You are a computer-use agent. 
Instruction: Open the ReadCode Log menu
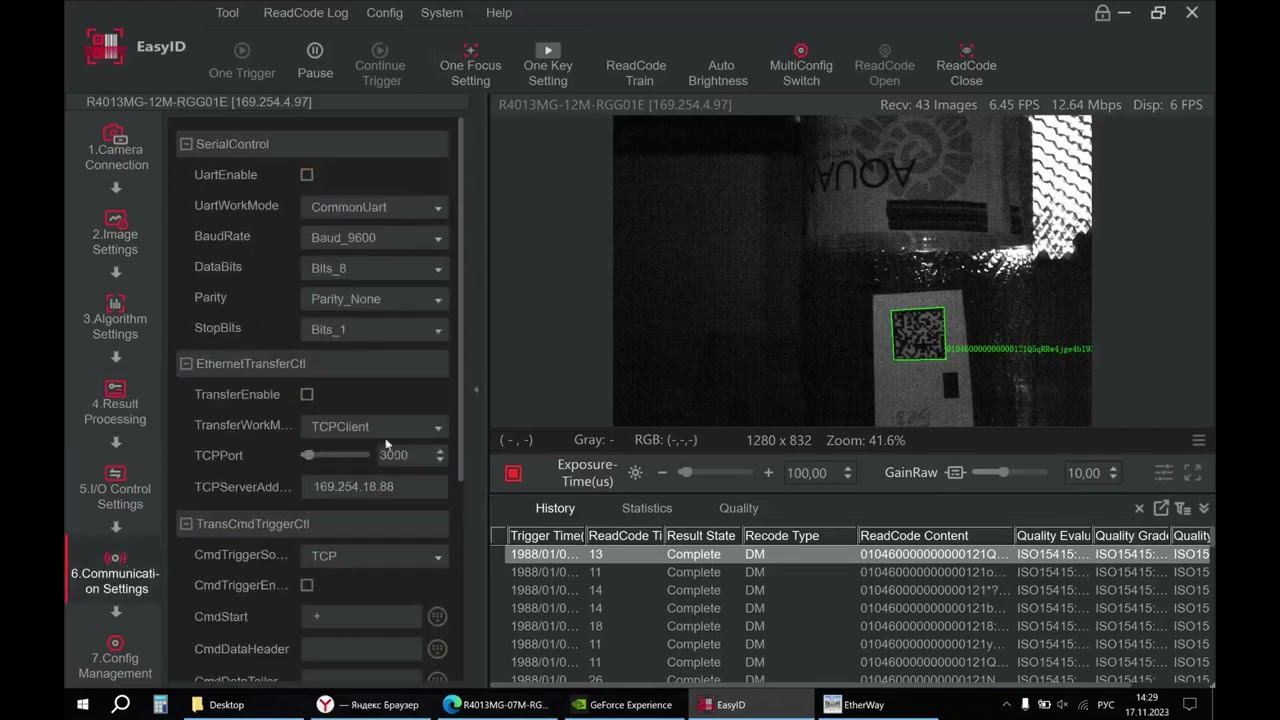tap(306, 13)
